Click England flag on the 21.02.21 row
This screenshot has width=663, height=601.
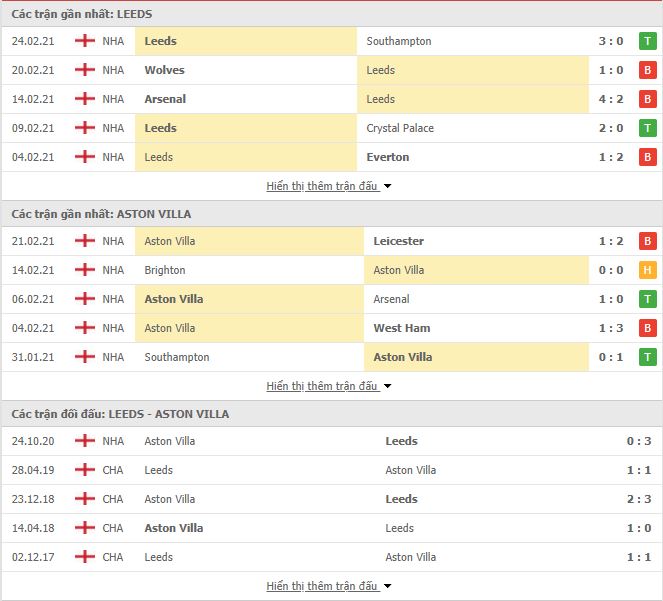pyautogui.click(x=85, y=241)
